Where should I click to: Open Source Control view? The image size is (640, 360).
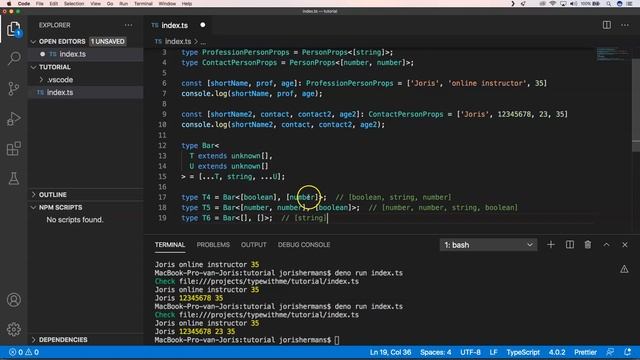click(x=13, y=88)
